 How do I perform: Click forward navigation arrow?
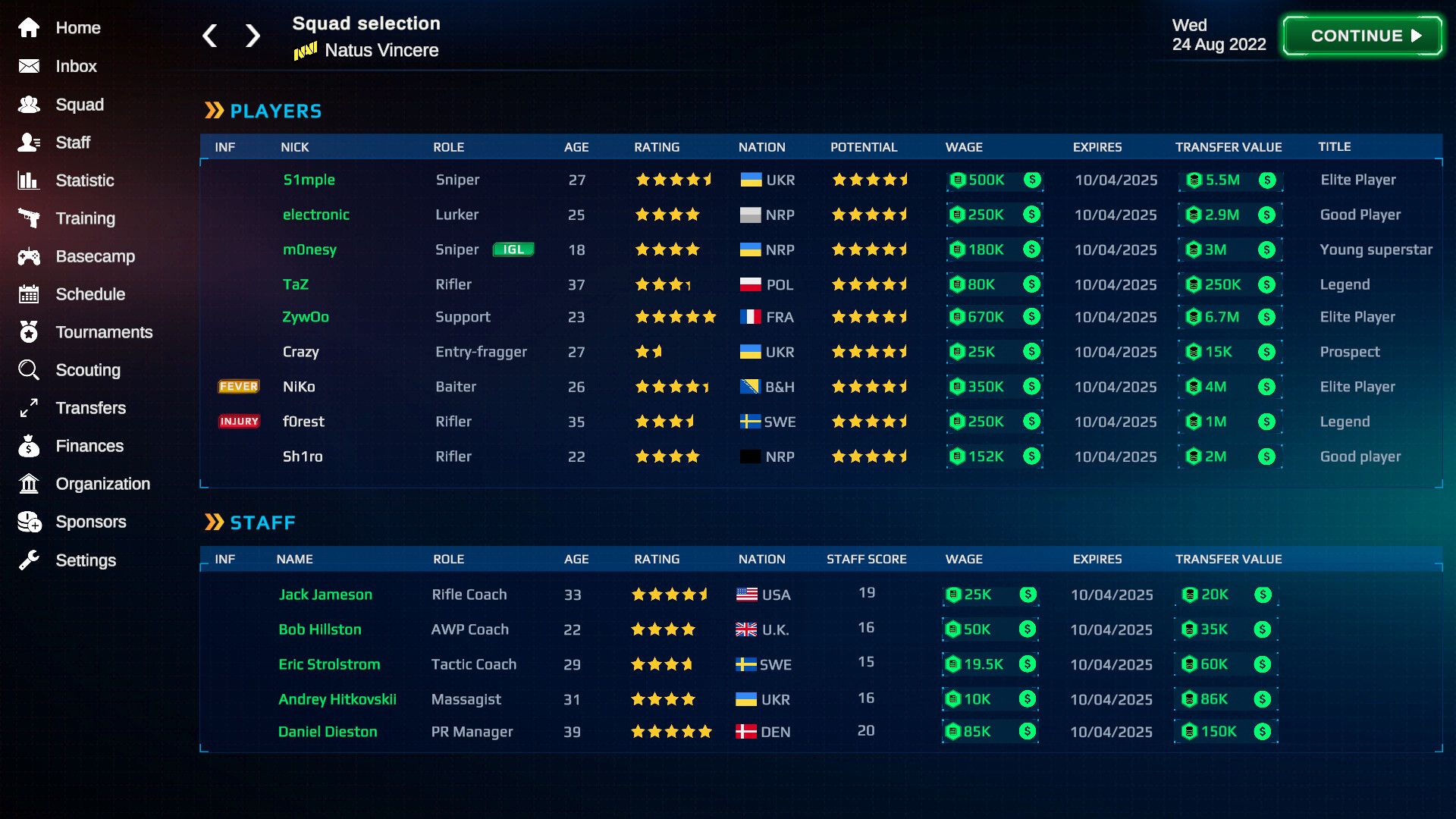252,35
